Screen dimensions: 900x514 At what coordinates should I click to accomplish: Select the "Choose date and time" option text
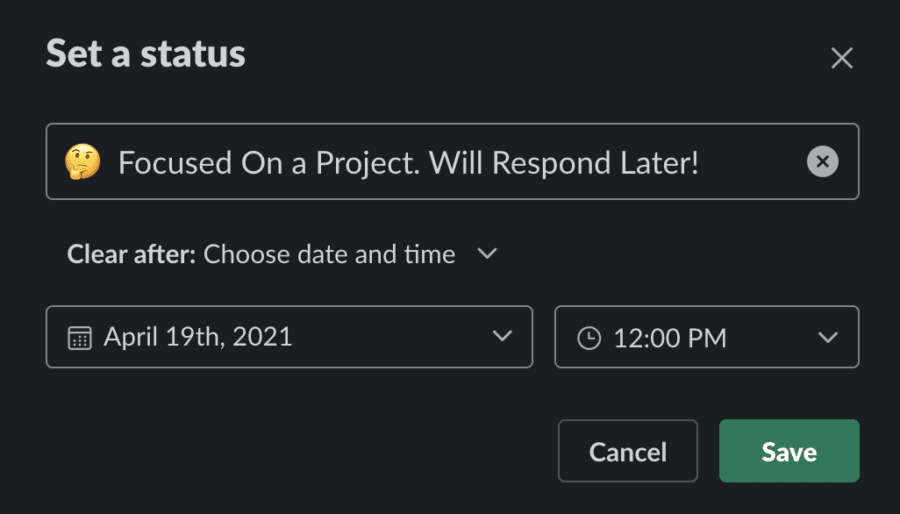[x=329, y=254]
